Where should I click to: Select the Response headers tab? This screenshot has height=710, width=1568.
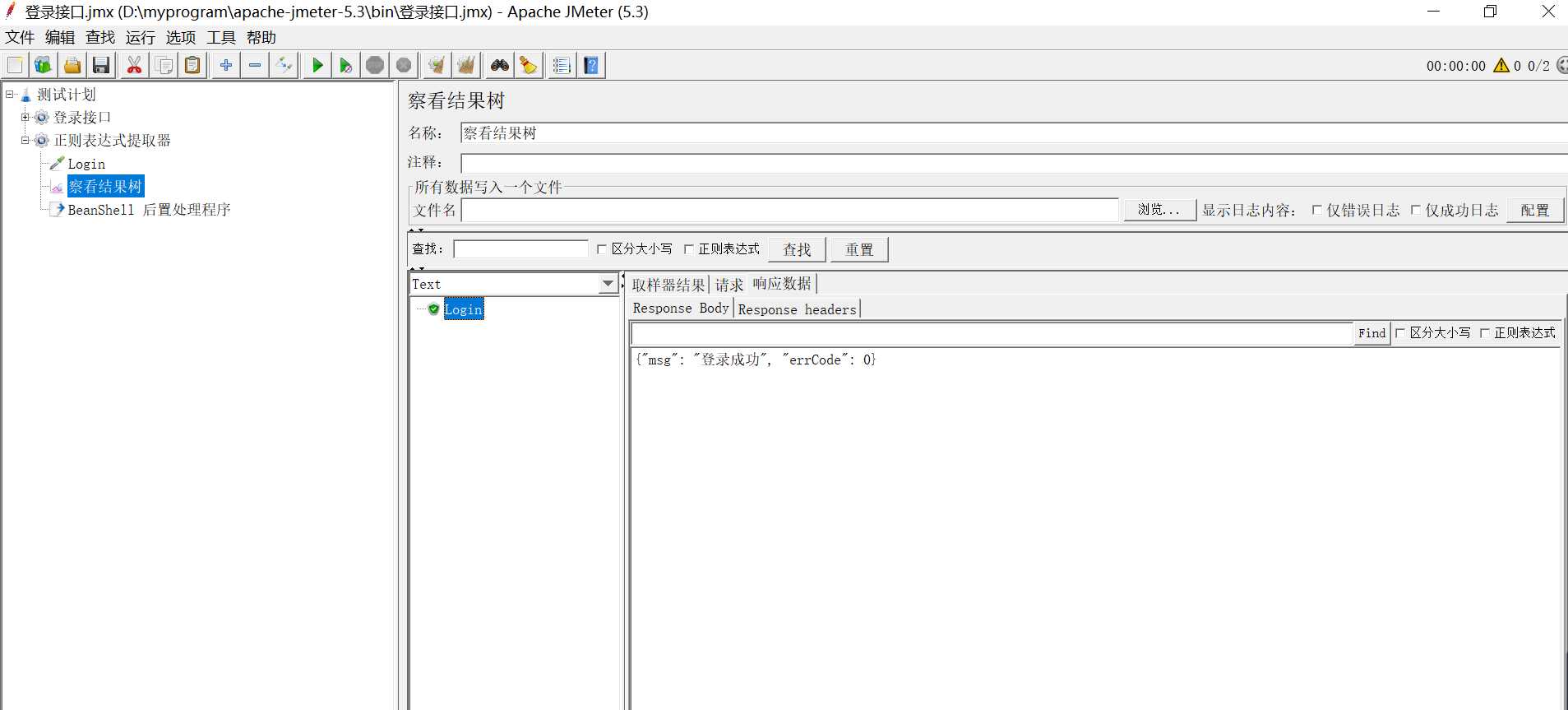(797, 309)
